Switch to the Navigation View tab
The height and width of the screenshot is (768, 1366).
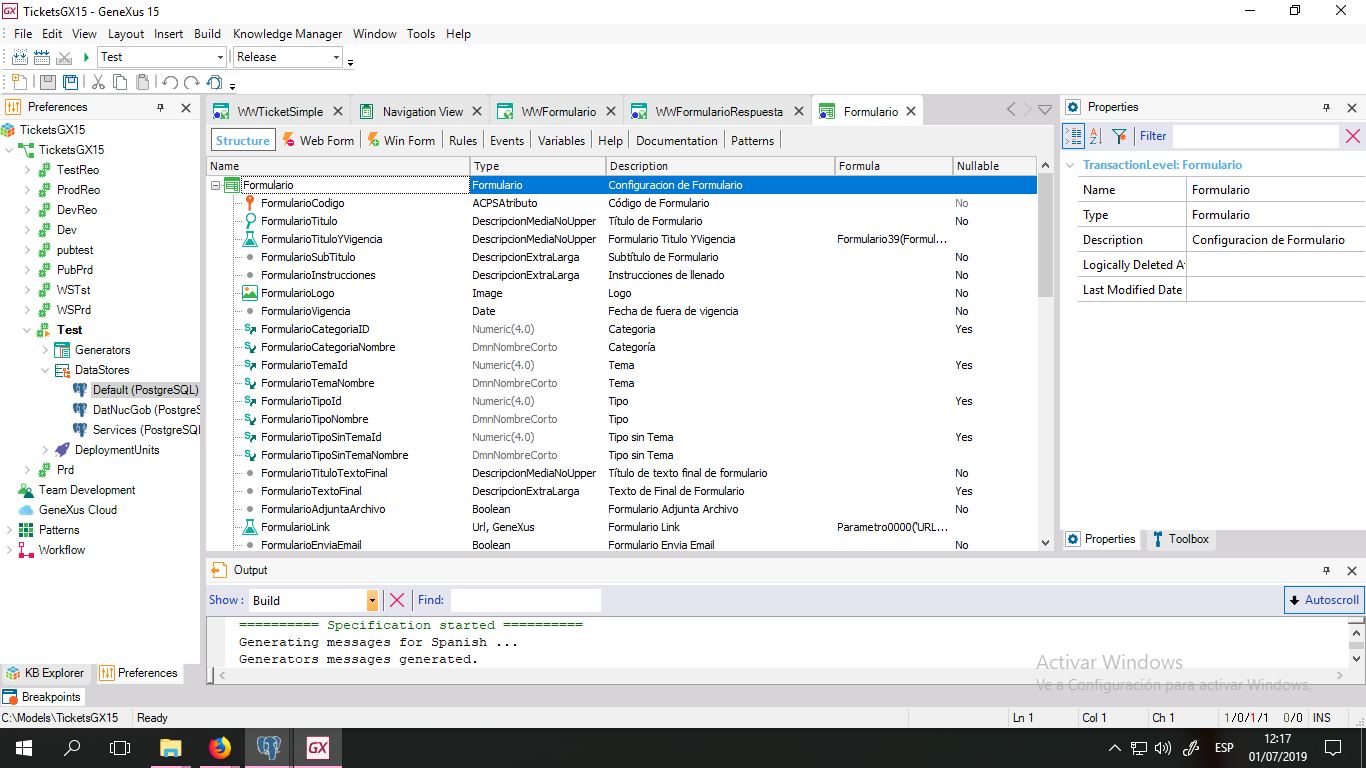pos(423,112)
